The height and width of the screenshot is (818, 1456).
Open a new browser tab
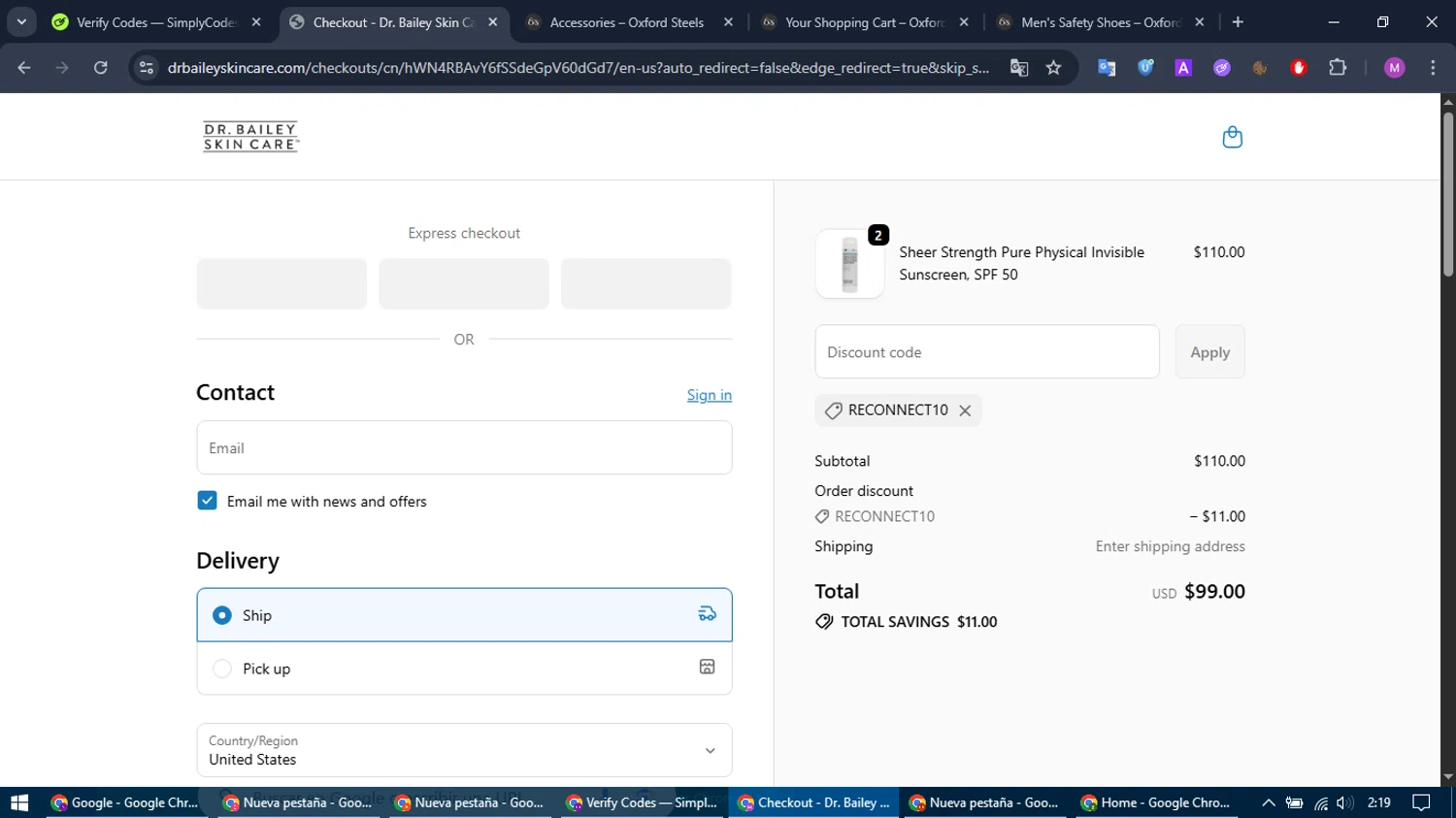coord(1238,22)
